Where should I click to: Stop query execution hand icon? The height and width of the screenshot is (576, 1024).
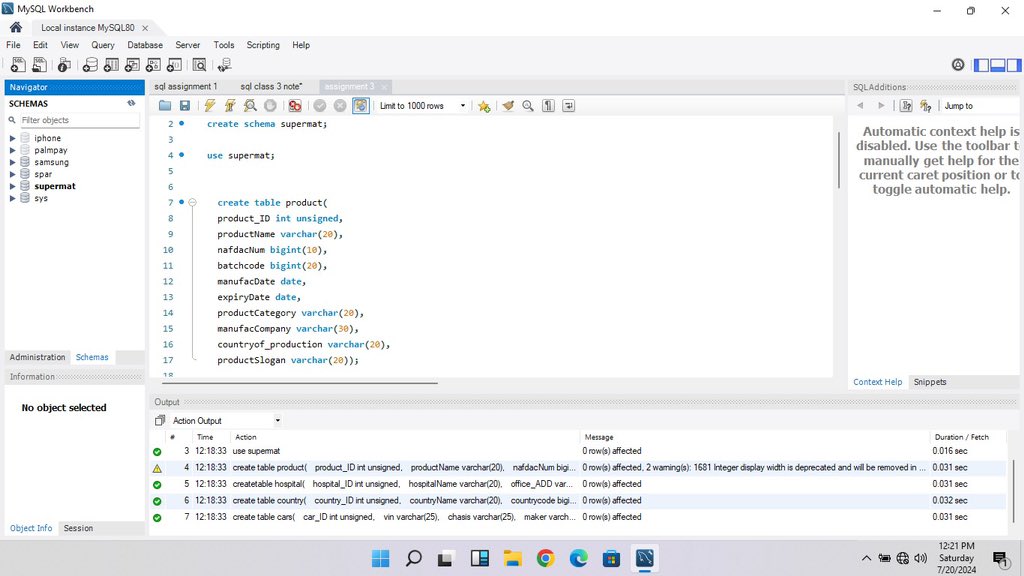[x=270, y=106]
